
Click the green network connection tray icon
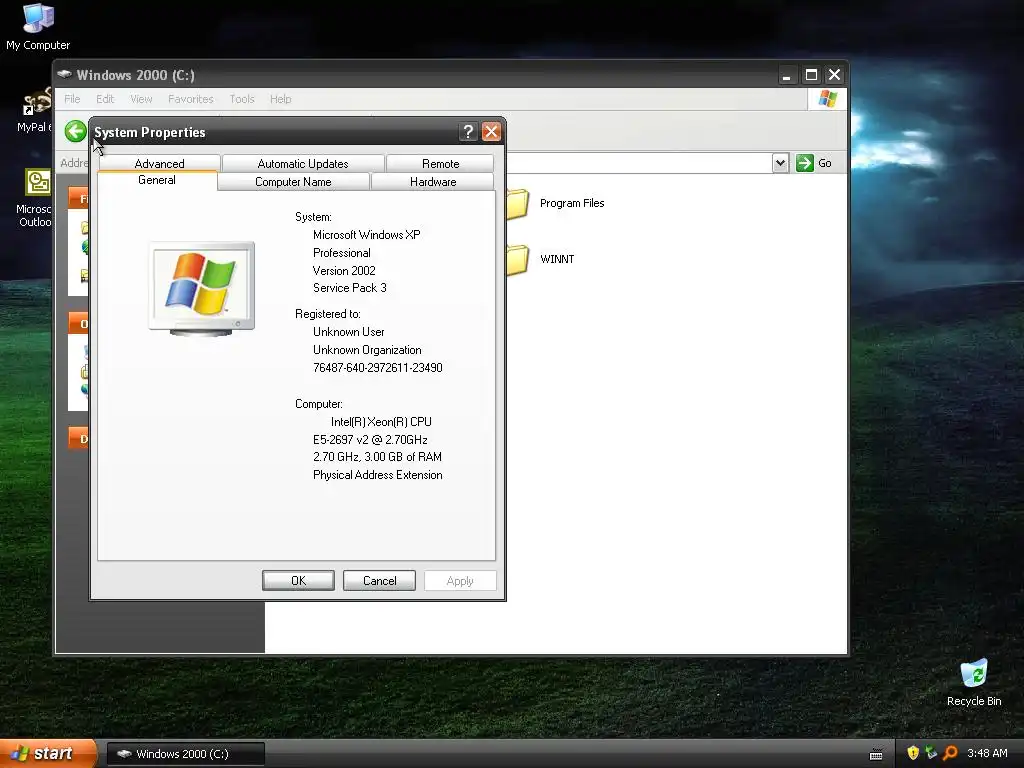point(931,753)
